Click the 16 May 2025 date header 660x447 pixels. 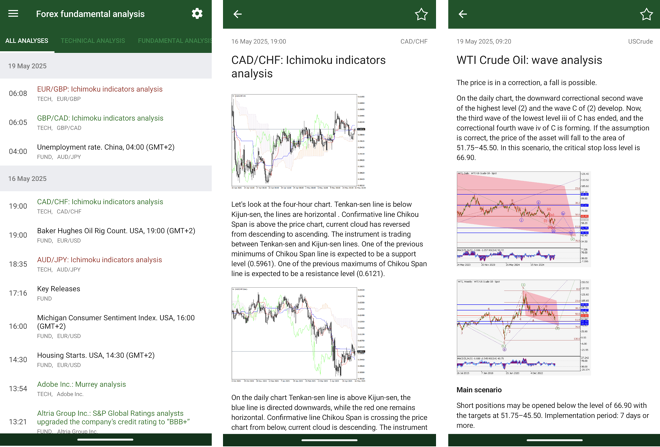pos(106,179)
